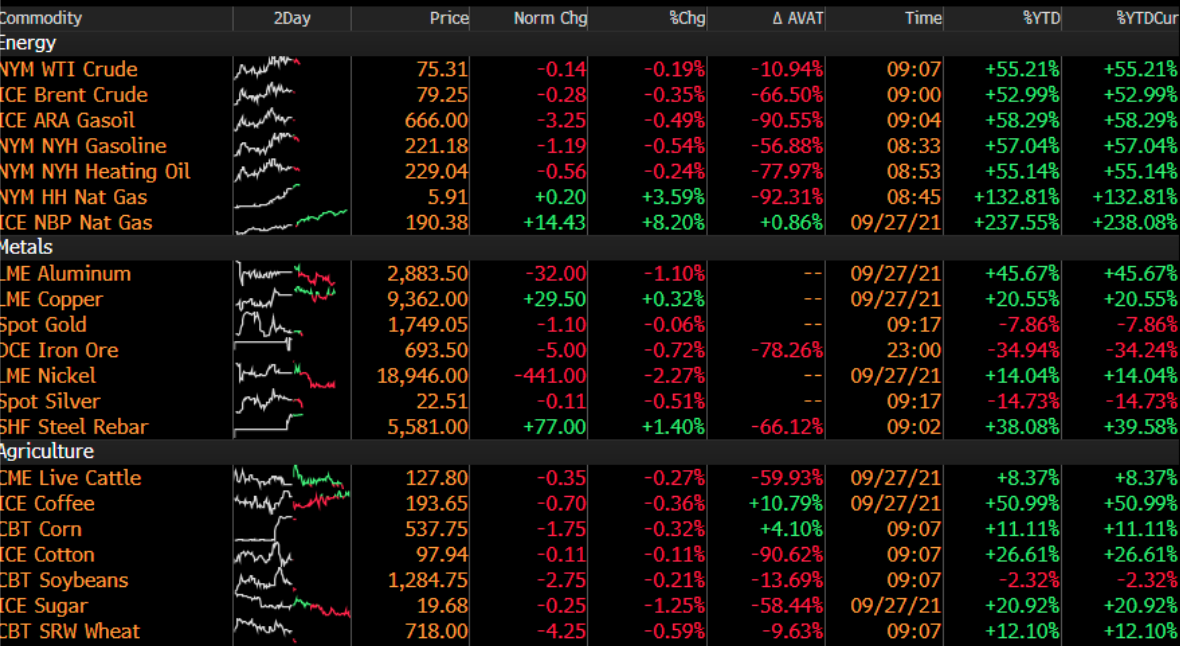Select LME Aluminum commodity

click(x=65, y=273)
